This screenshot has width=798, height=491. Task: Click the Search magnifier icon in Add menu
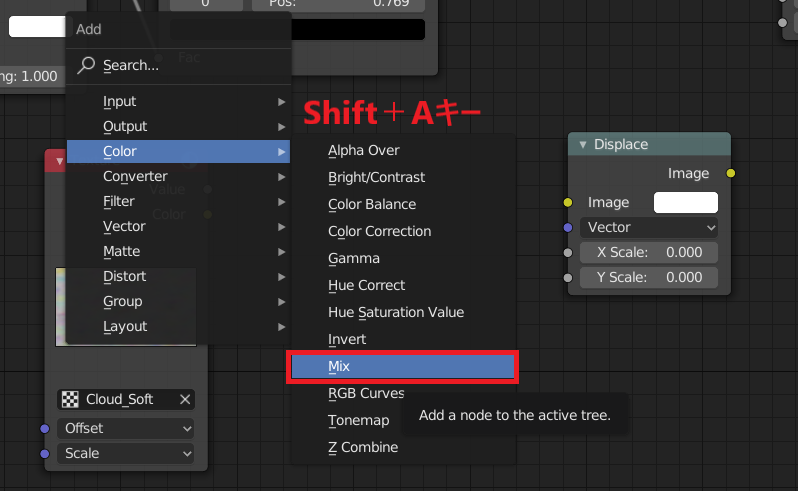pos(86,65)
